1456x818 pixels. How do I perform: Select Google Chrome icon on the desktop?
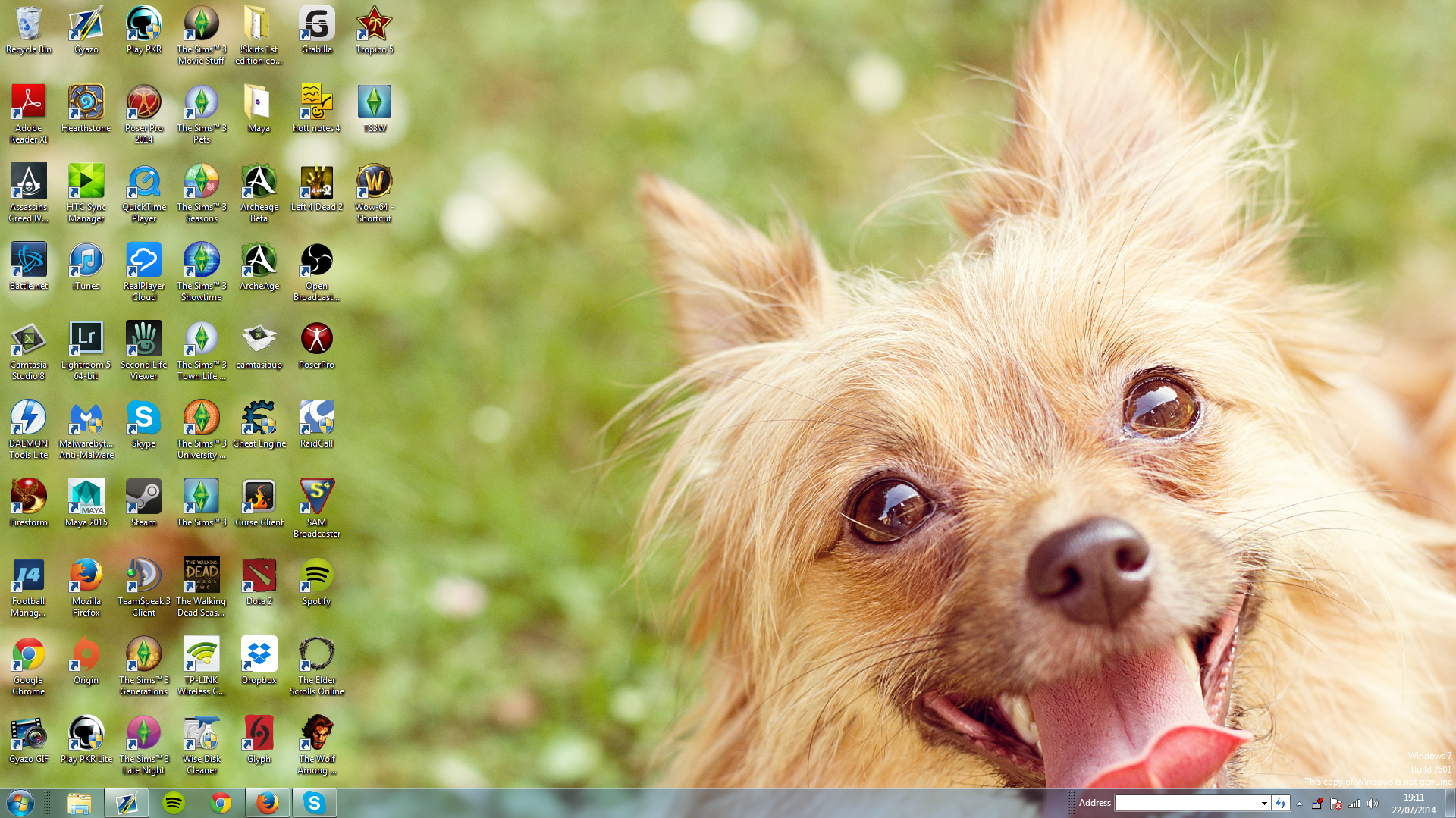tap(29, 666)
